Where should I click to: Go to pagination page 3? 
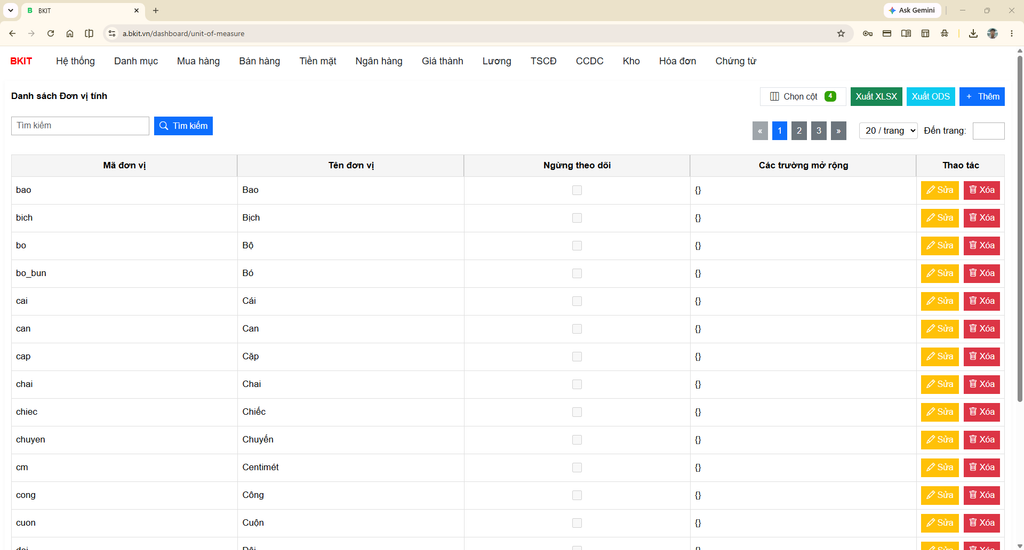(818, 131)
